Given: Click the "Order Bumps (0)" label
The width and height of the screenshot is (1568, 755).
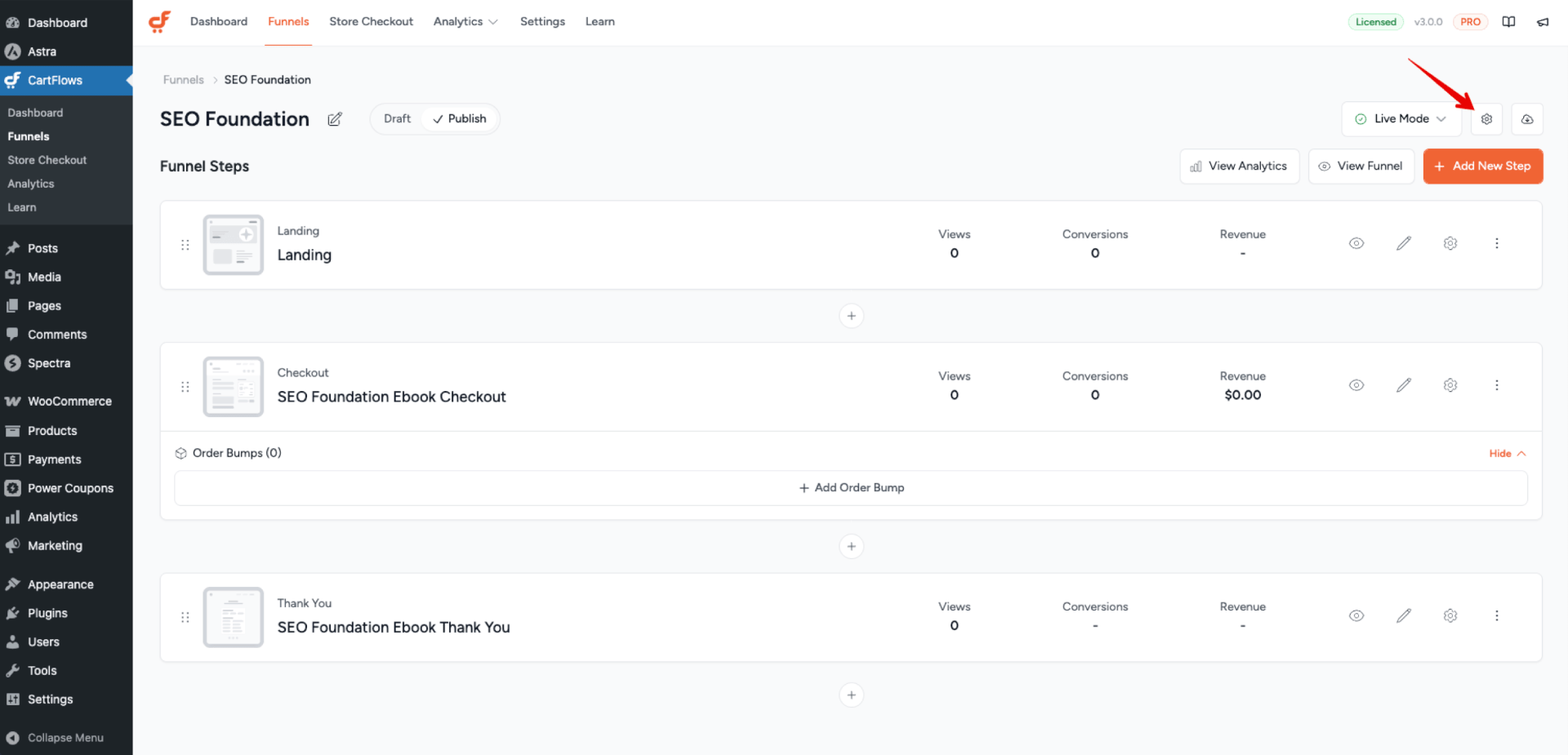Looking at the screenshot, I should pos(237,453).
